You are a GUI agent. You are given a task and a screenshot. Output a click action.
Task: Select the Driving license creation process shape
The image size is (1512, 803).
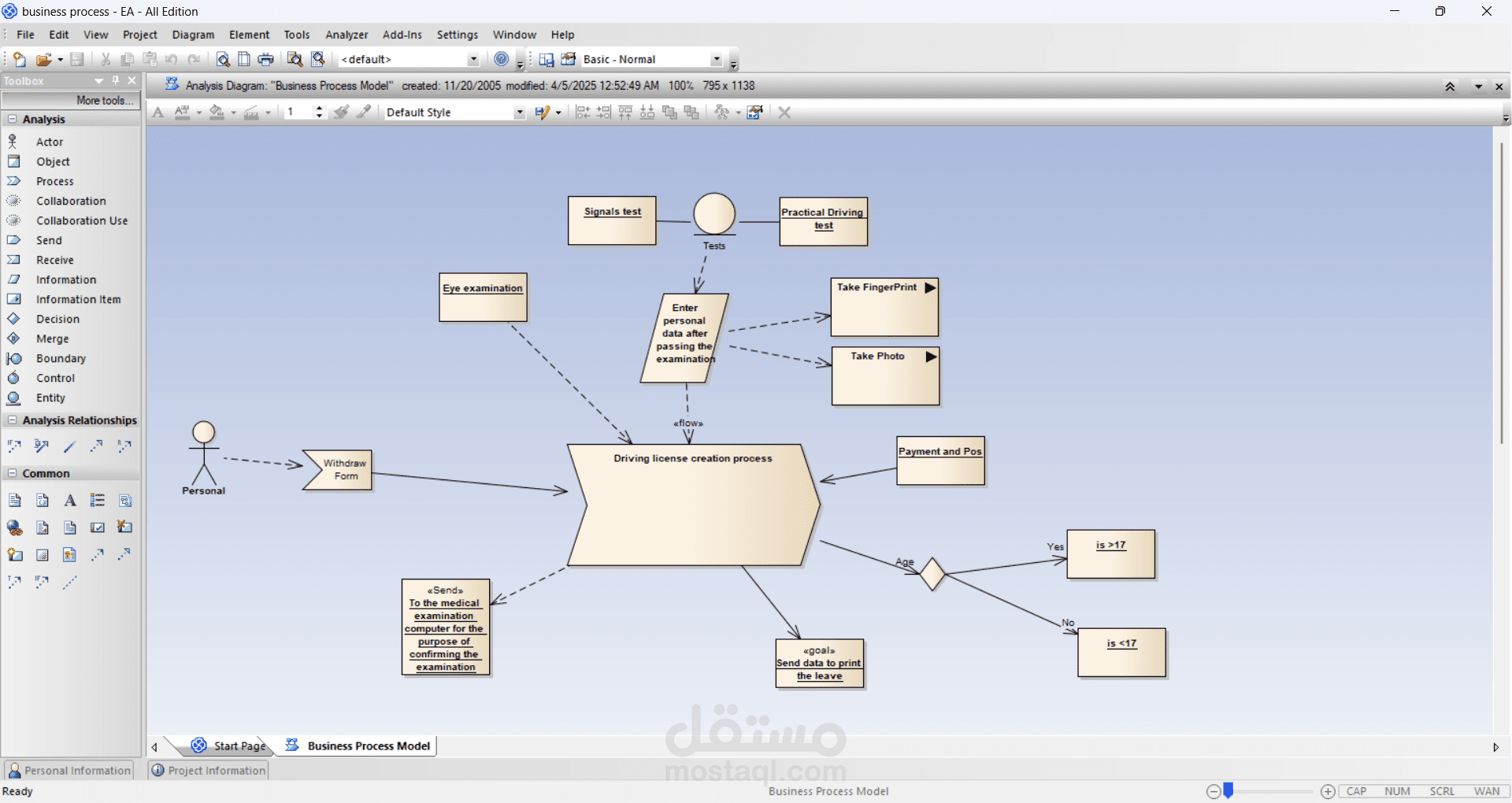pos(693,505)
